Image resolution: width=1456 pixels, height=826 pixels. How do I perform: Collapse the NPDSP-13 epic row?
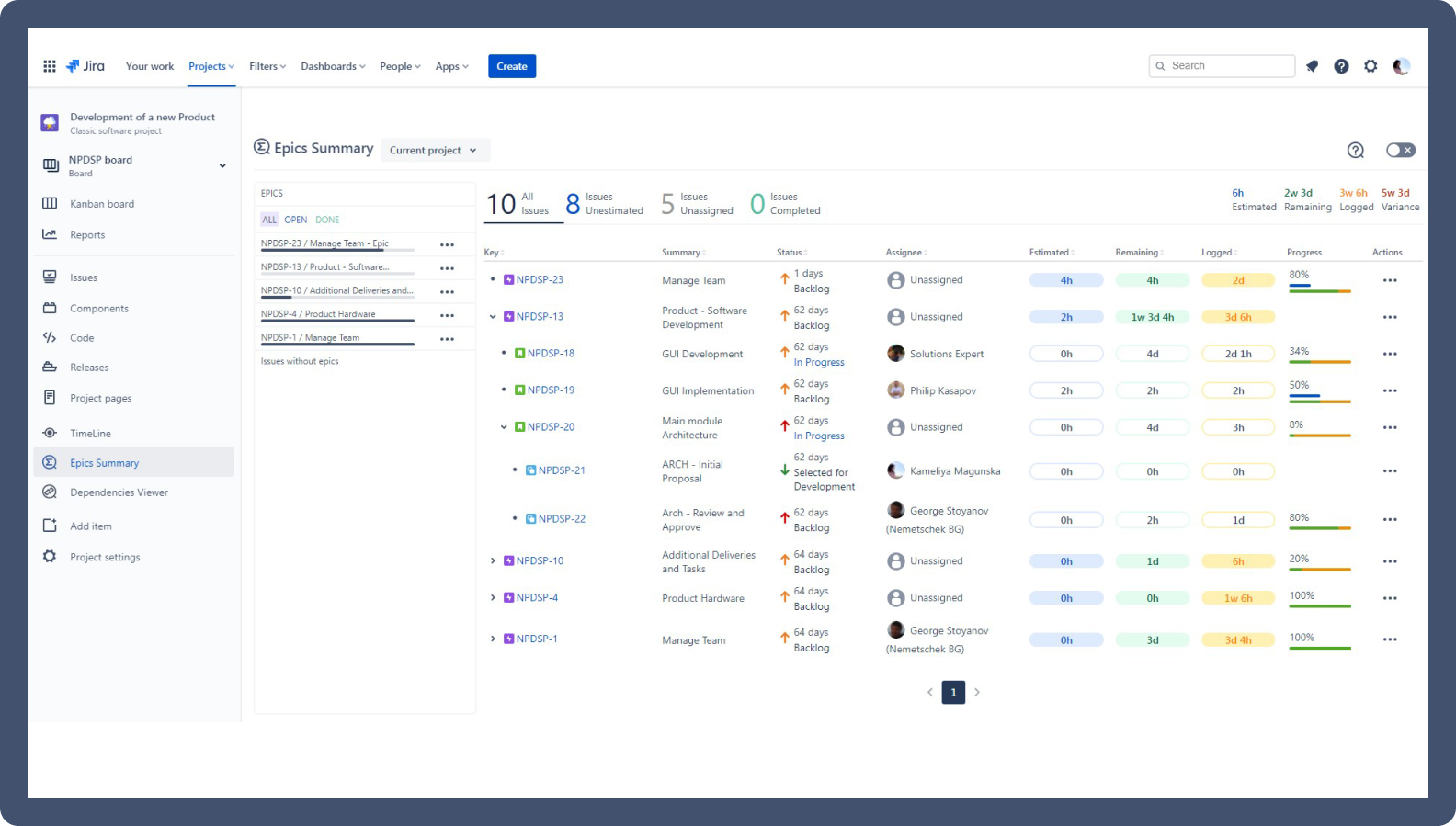coord(493,317)
